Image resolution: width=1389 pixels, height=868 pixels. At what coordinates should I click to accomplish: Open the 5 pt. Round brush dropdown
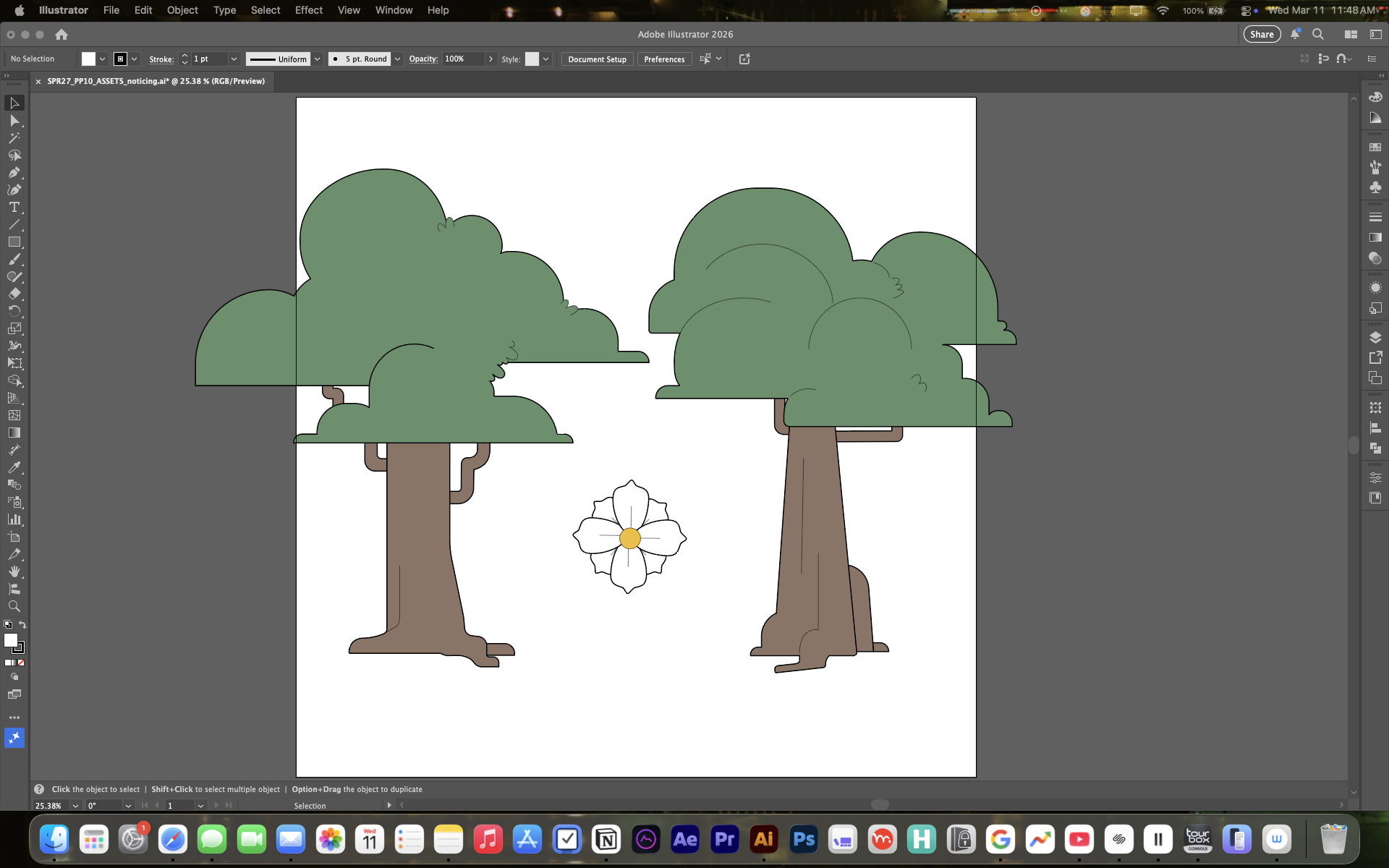tap(397, 59)
